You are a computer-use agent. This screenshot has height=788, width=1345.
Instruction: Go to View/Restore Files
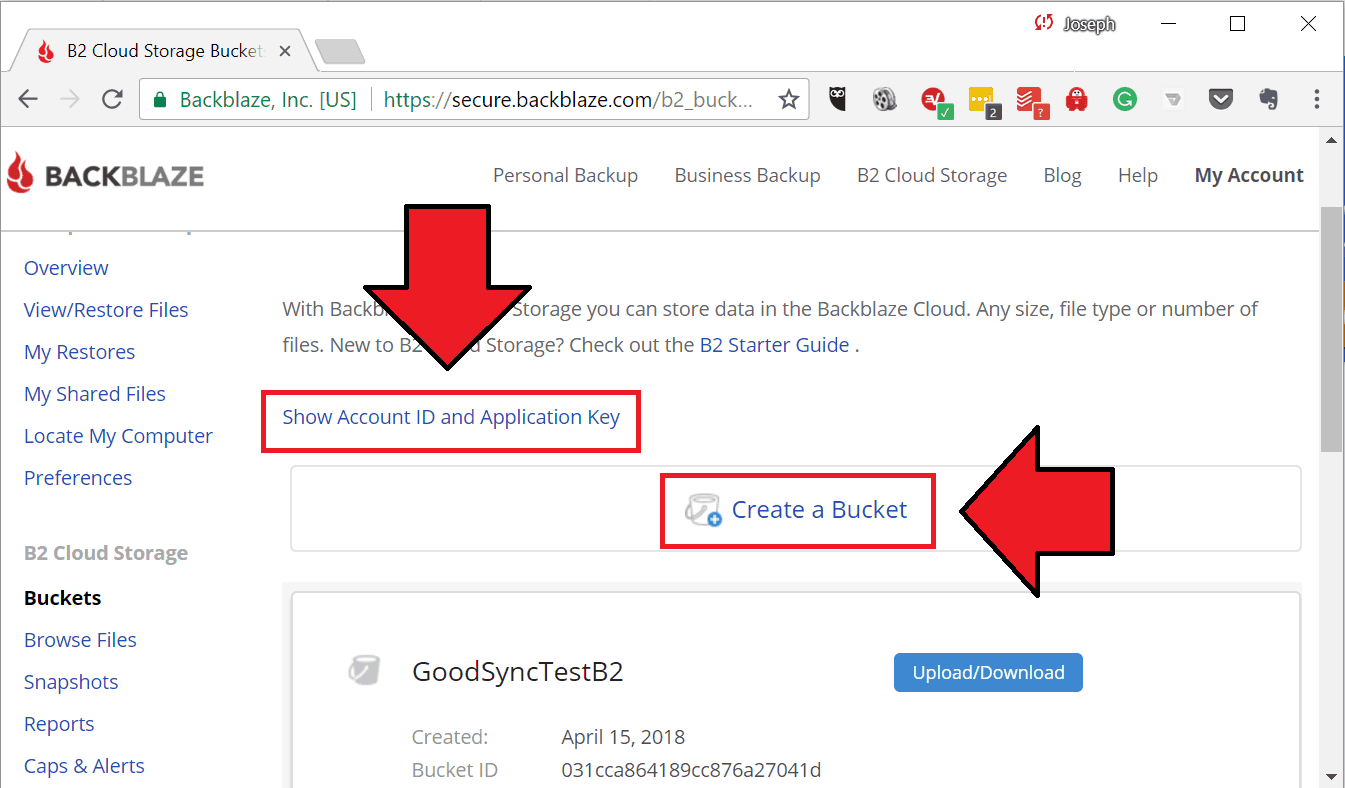pos(106,310)
